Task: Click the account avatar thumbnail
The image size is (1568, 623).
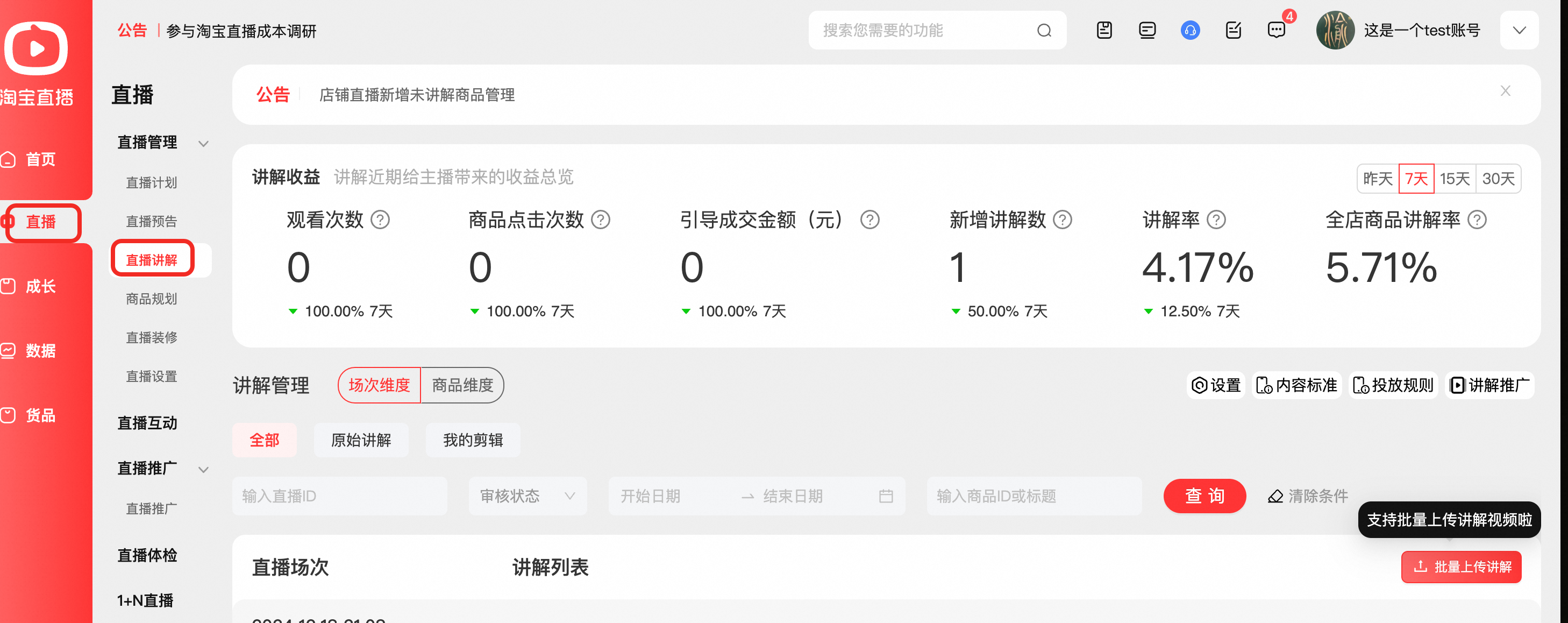Action: [1335, 30]
